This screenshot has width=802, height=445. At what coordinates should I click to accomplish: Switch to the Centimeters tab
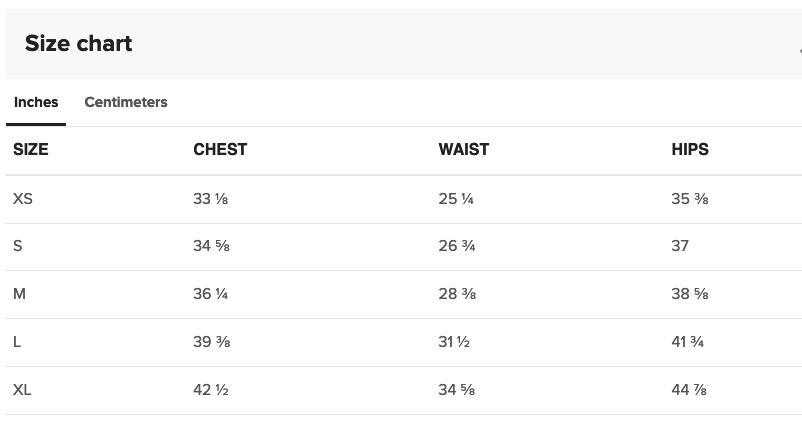(x=126, y=102)
